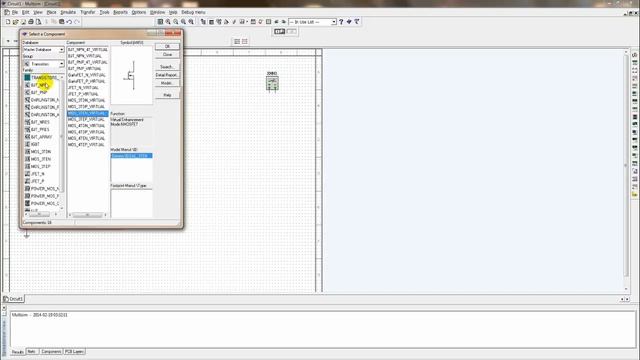640x360 pixels.
Task: Open the Tools menu
Action: coord(104,13)
